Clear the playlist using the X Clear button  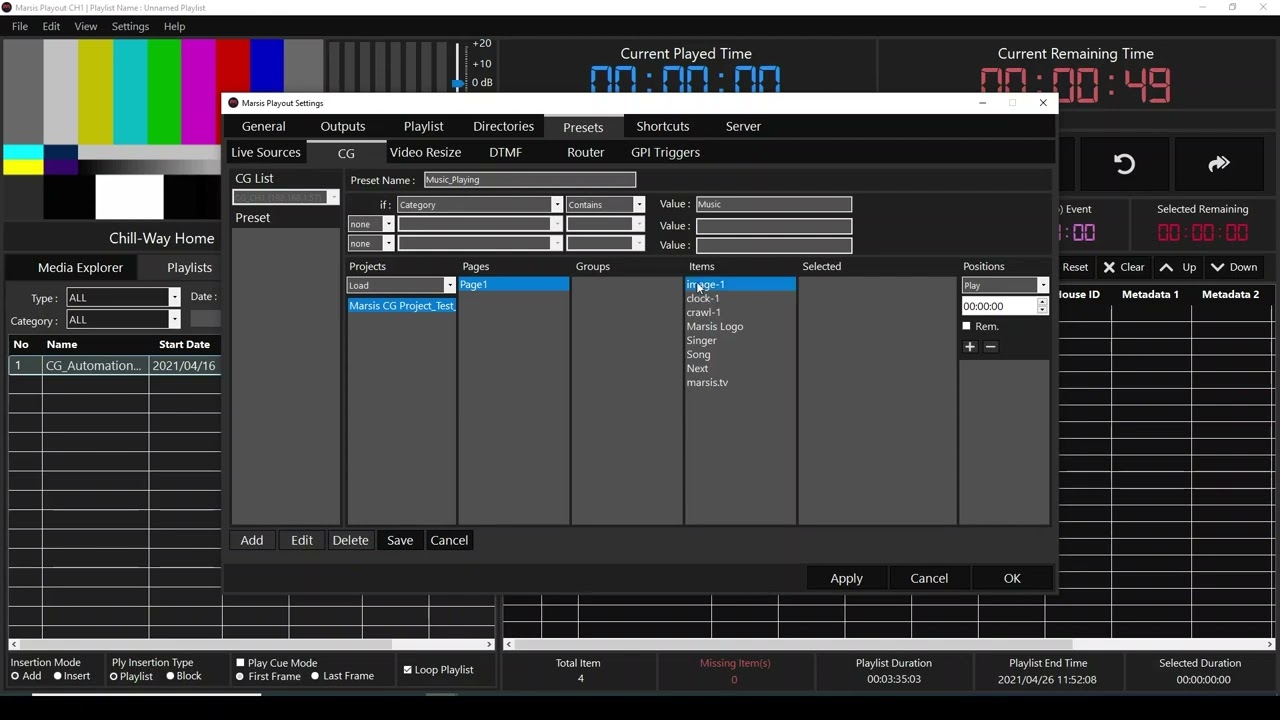tap(1123, 267)
